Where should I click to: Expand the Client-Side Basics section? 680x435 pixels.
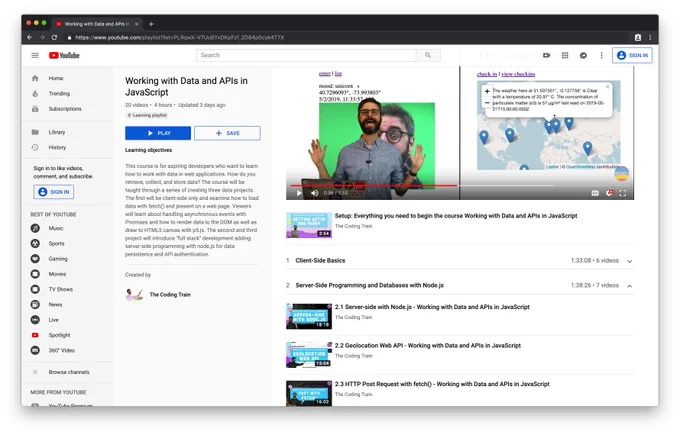629,261
